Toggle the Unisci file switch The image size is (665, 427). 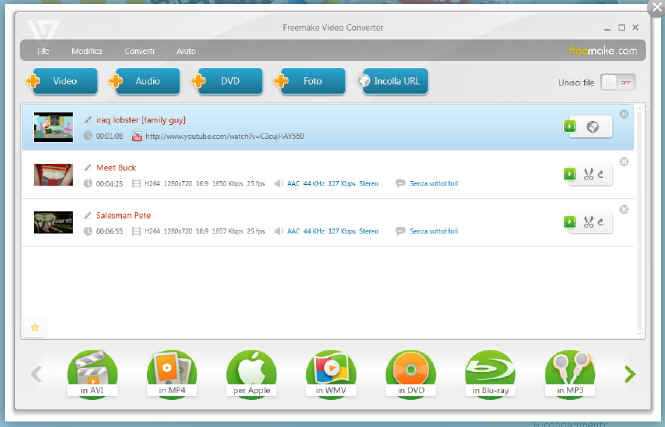point(618,82)
